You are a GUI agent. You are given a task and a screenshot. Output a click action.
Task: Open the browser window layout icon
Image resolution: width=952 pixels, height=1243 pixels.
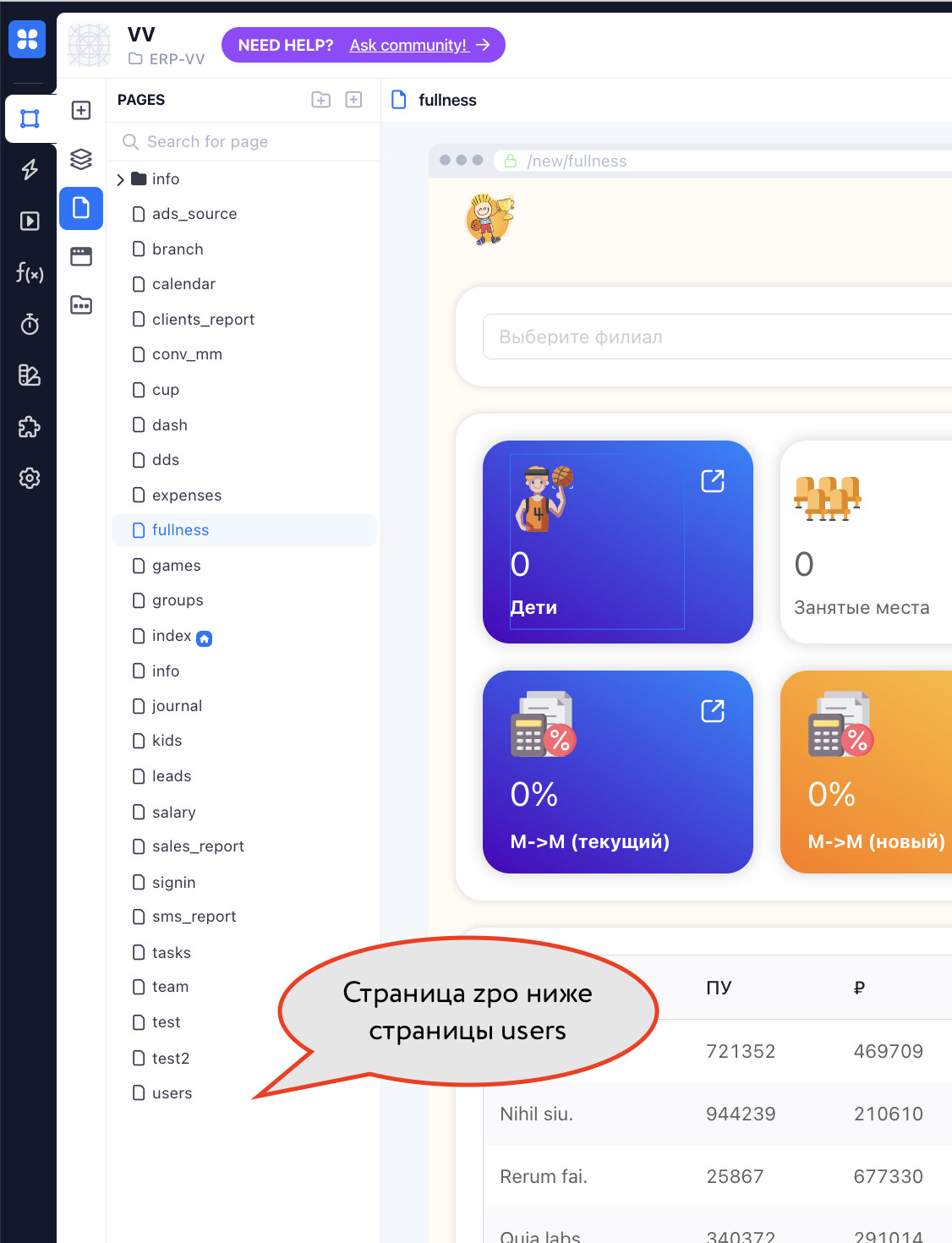[81, 256]
